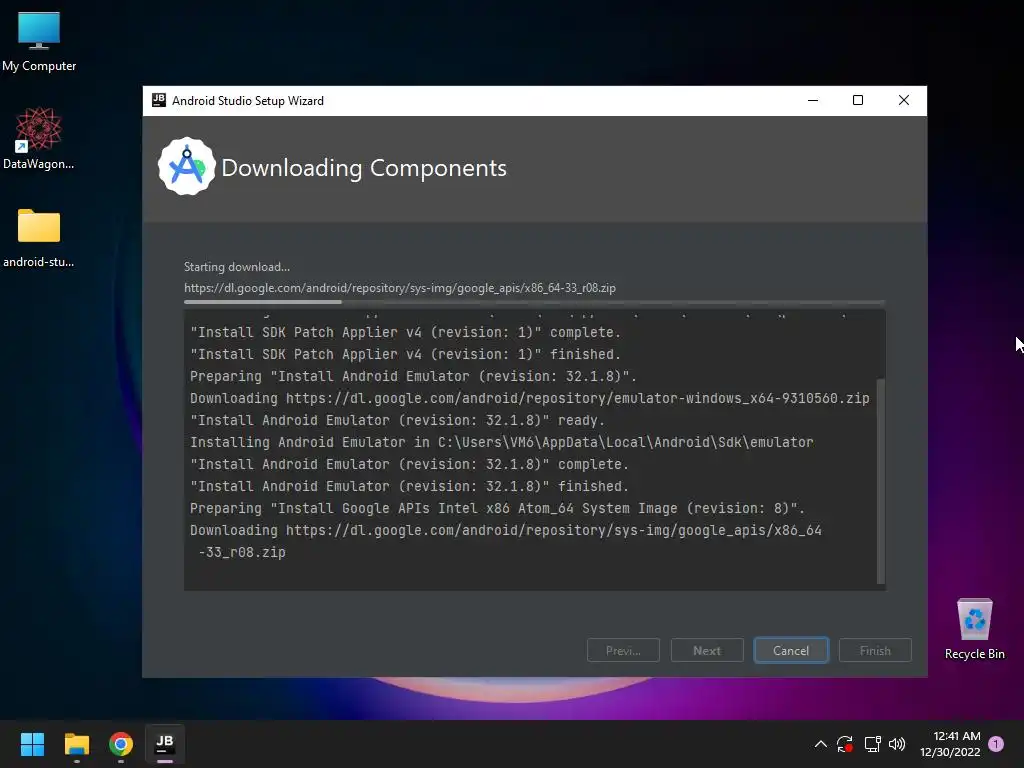The height and width of the screenshot is (768, 1024).
Task: Click log line 'Preparing Install Android Emulator'
Action: pyautogui.click(x=413, y=376)
